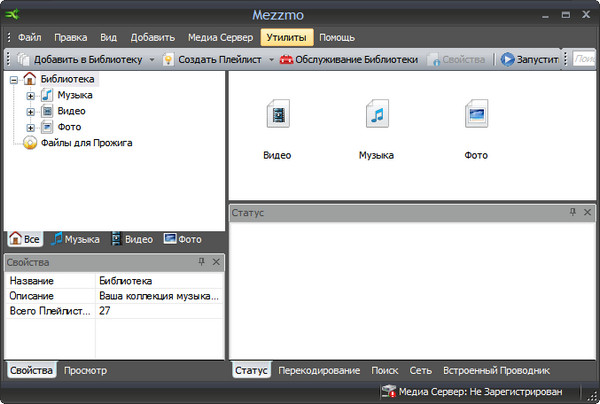Pin the Статус panel with pushpin icon
The height and width of the screenshot is (404, 600).
click(x=573, y=213)
